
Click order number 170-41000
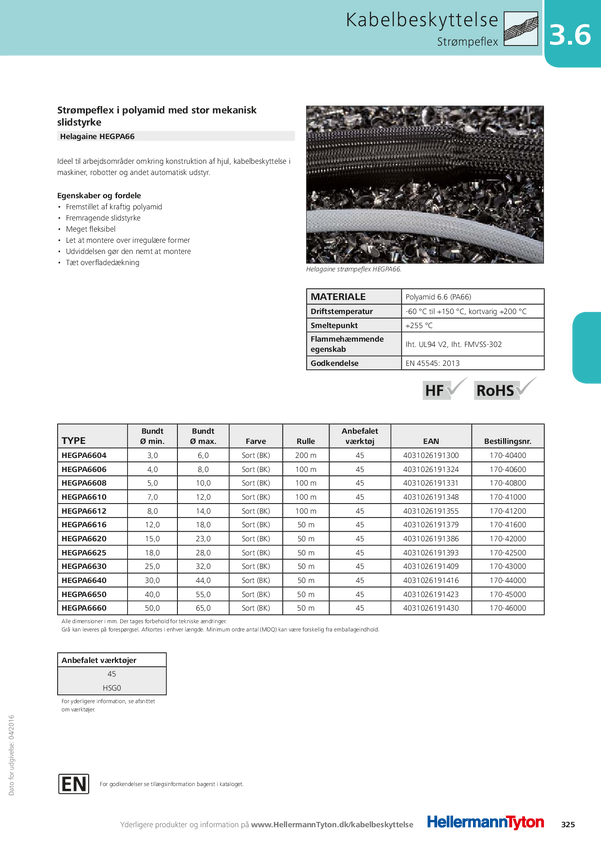tap(508, 497)
